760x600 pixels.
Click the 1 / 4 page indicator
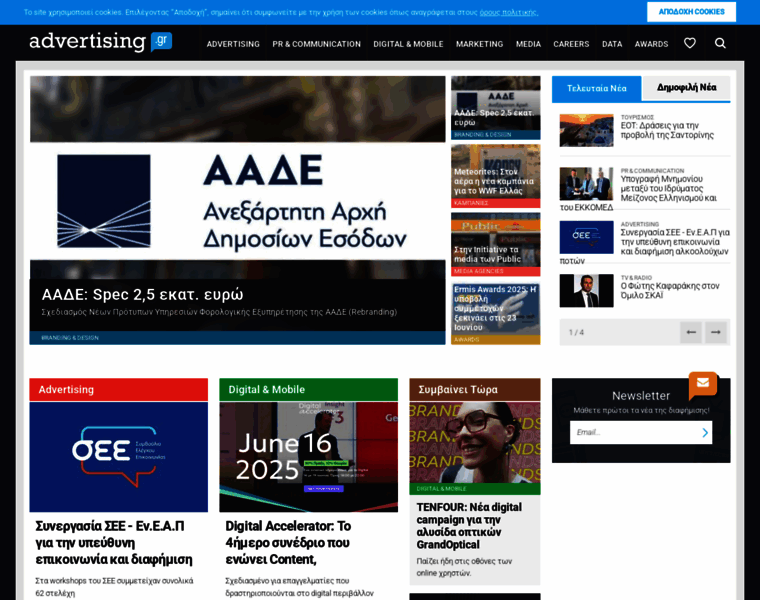pyautogui.click(x=576, y=332)
